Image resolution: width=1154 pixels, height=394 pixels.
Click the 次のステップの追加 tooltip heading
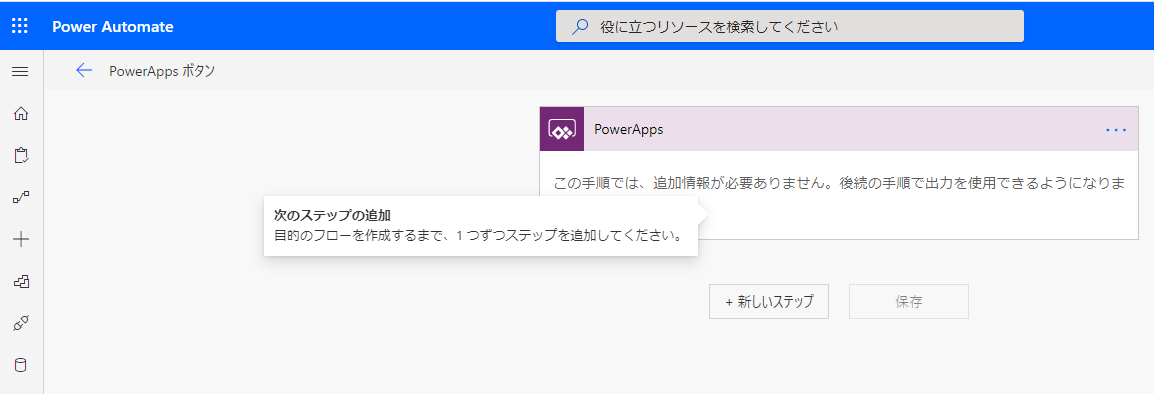point(332,216)
